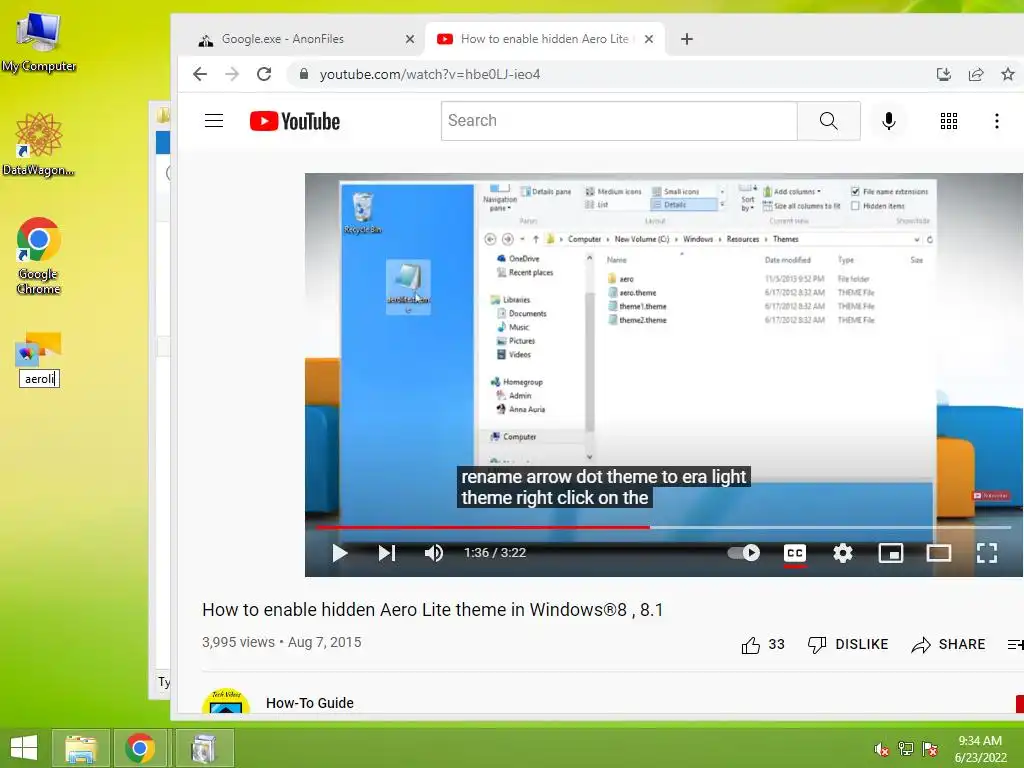Open a new Chrome tab

(686, 39)
